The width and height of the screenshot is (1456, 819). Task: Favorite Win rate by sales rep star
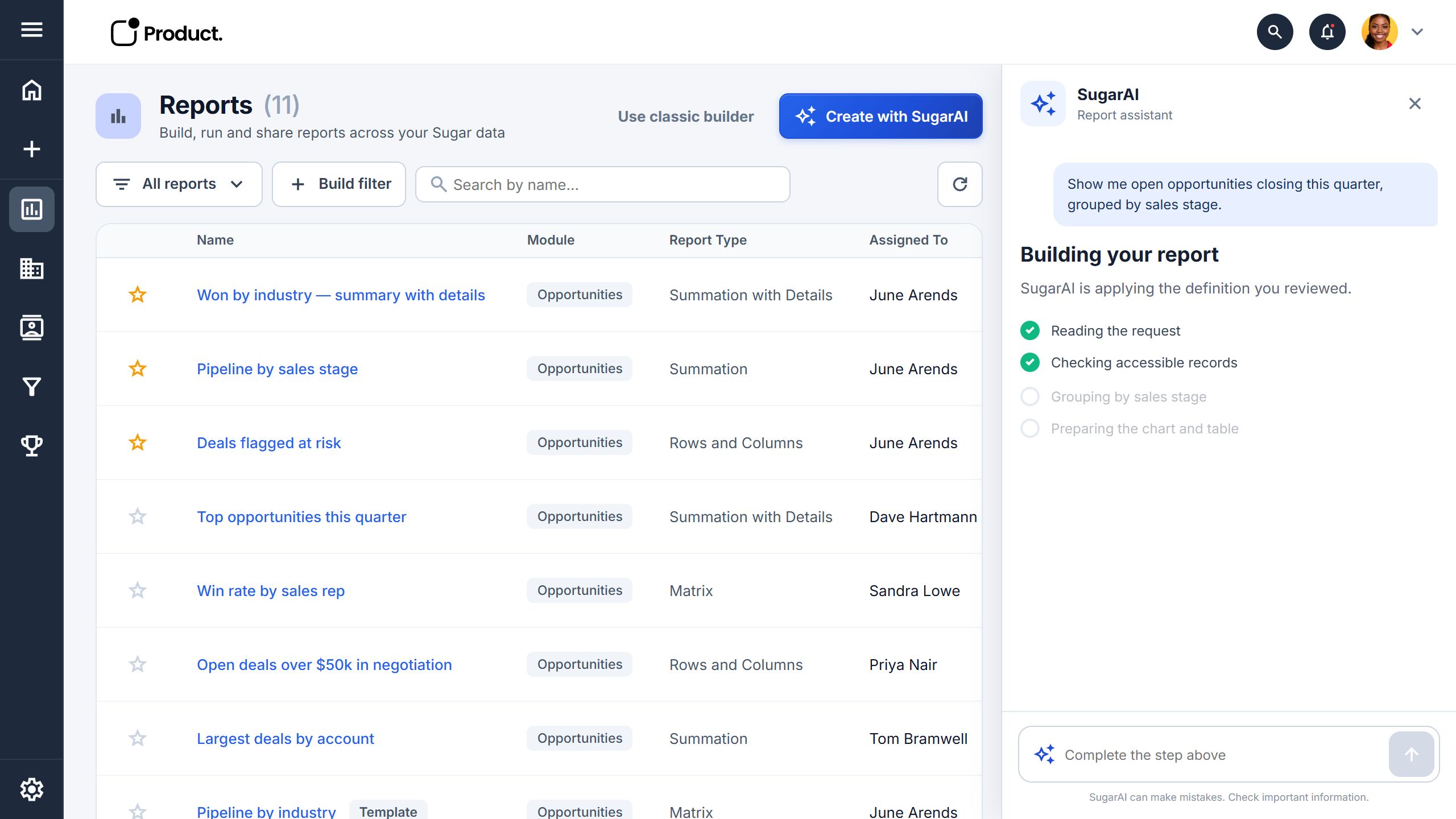coord(138,590)
